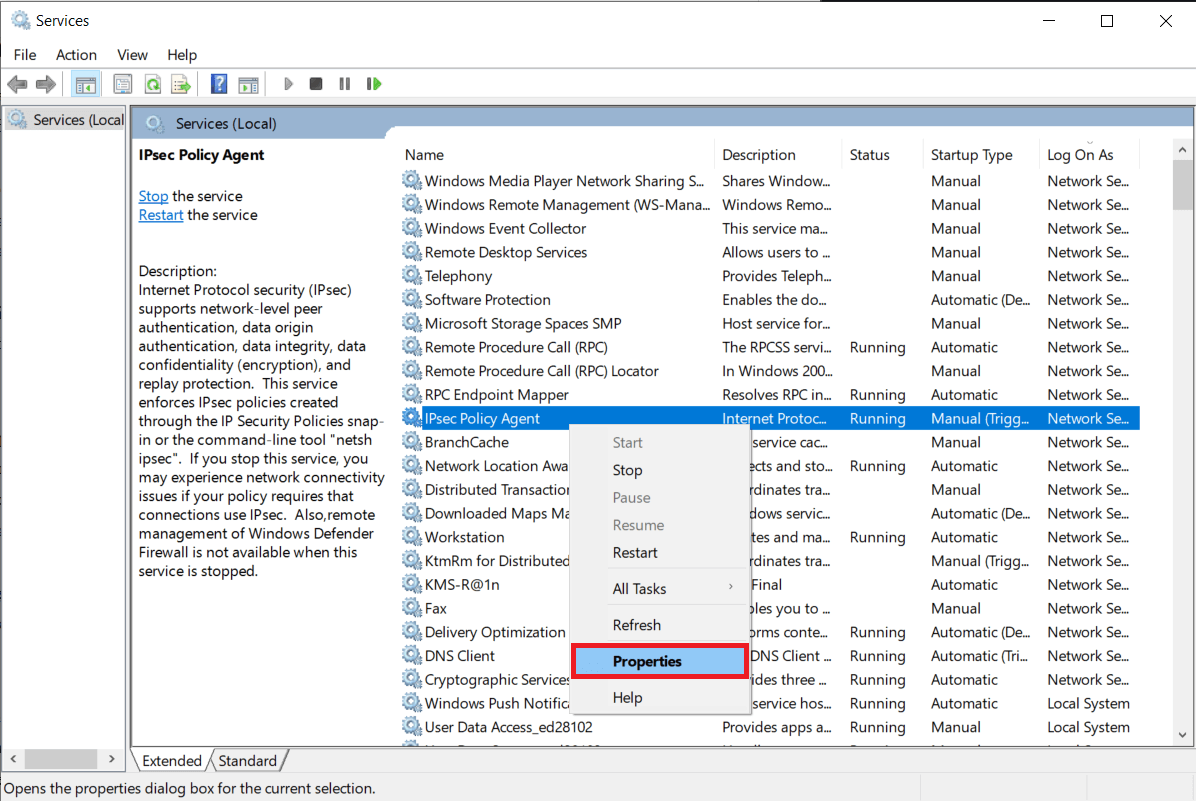Click the Stop the service link
The width and height of the screenshot is (1196, 801).
[x=152, y=196]
